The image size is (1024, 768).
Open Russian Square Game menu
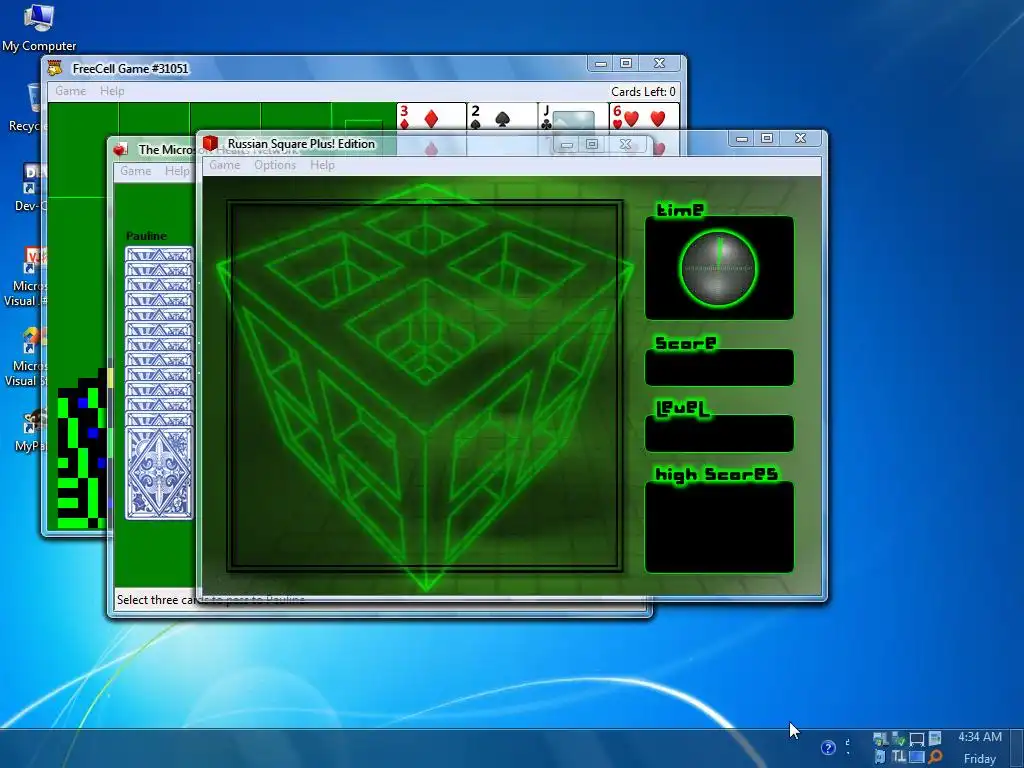tap(225, 165)
